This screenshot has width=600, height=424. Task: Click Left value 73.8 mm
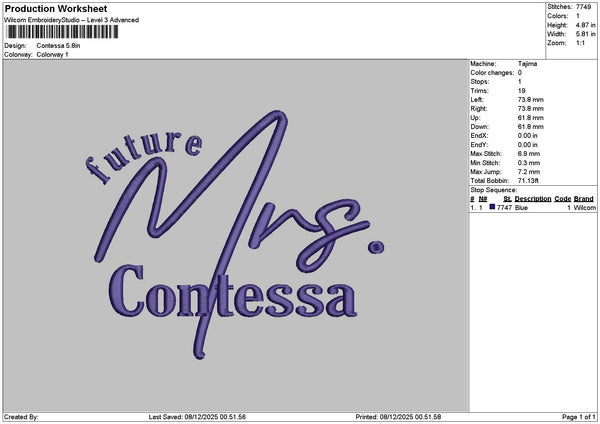[530, 99]
